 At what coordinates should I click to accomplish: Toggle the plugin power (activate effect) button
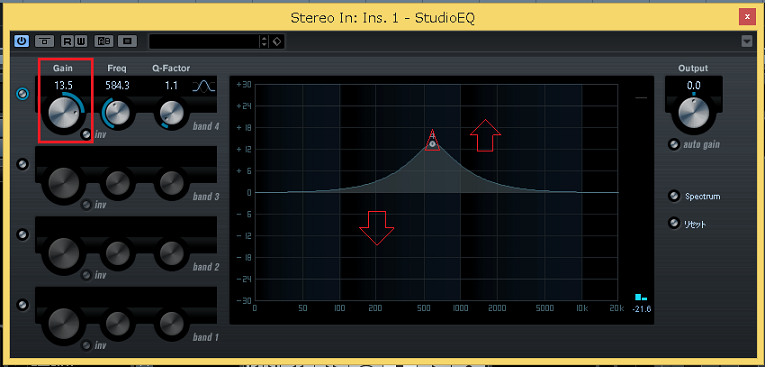coord(21,41)
